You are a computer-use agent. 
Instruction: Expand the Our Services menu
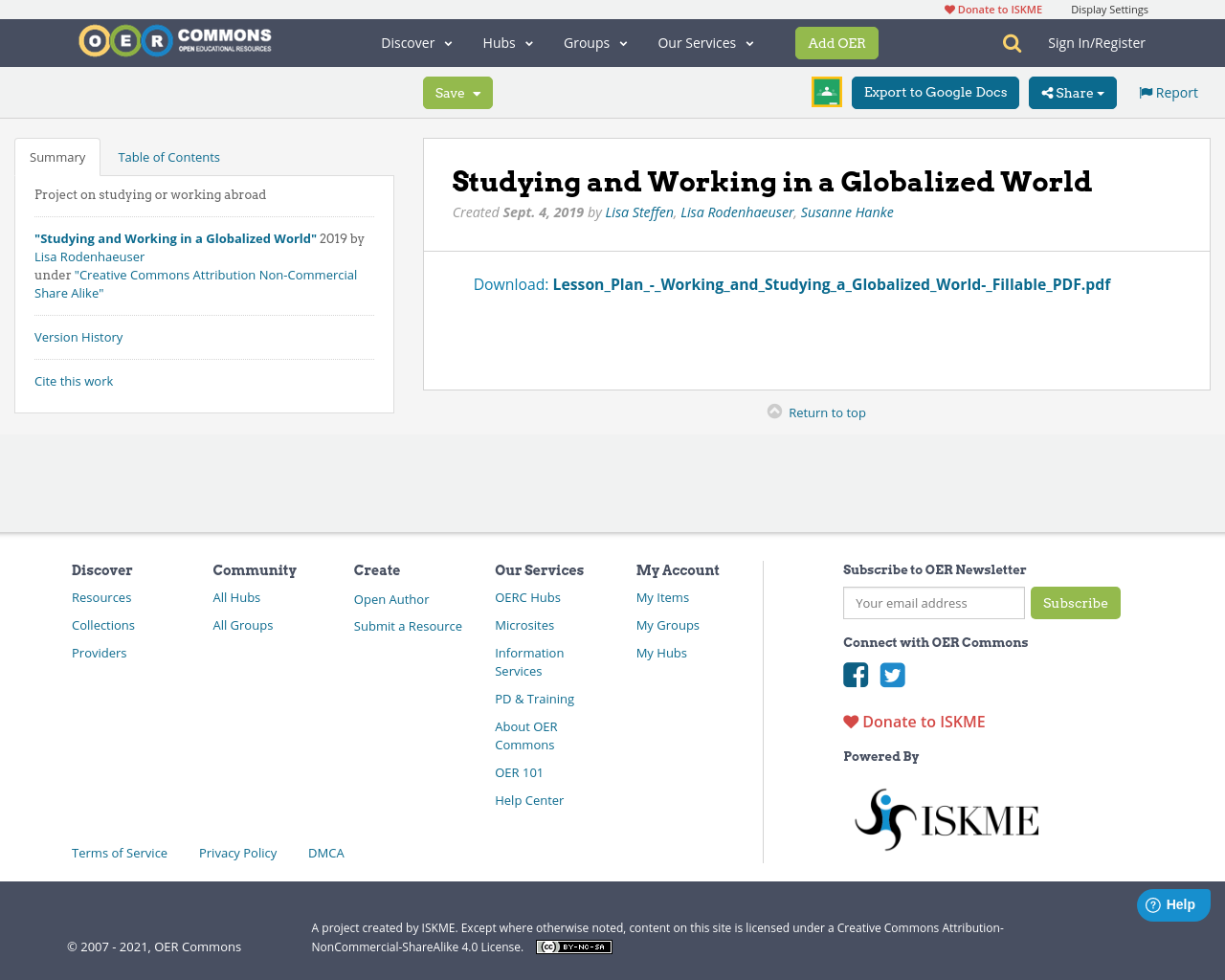(705, 43)
